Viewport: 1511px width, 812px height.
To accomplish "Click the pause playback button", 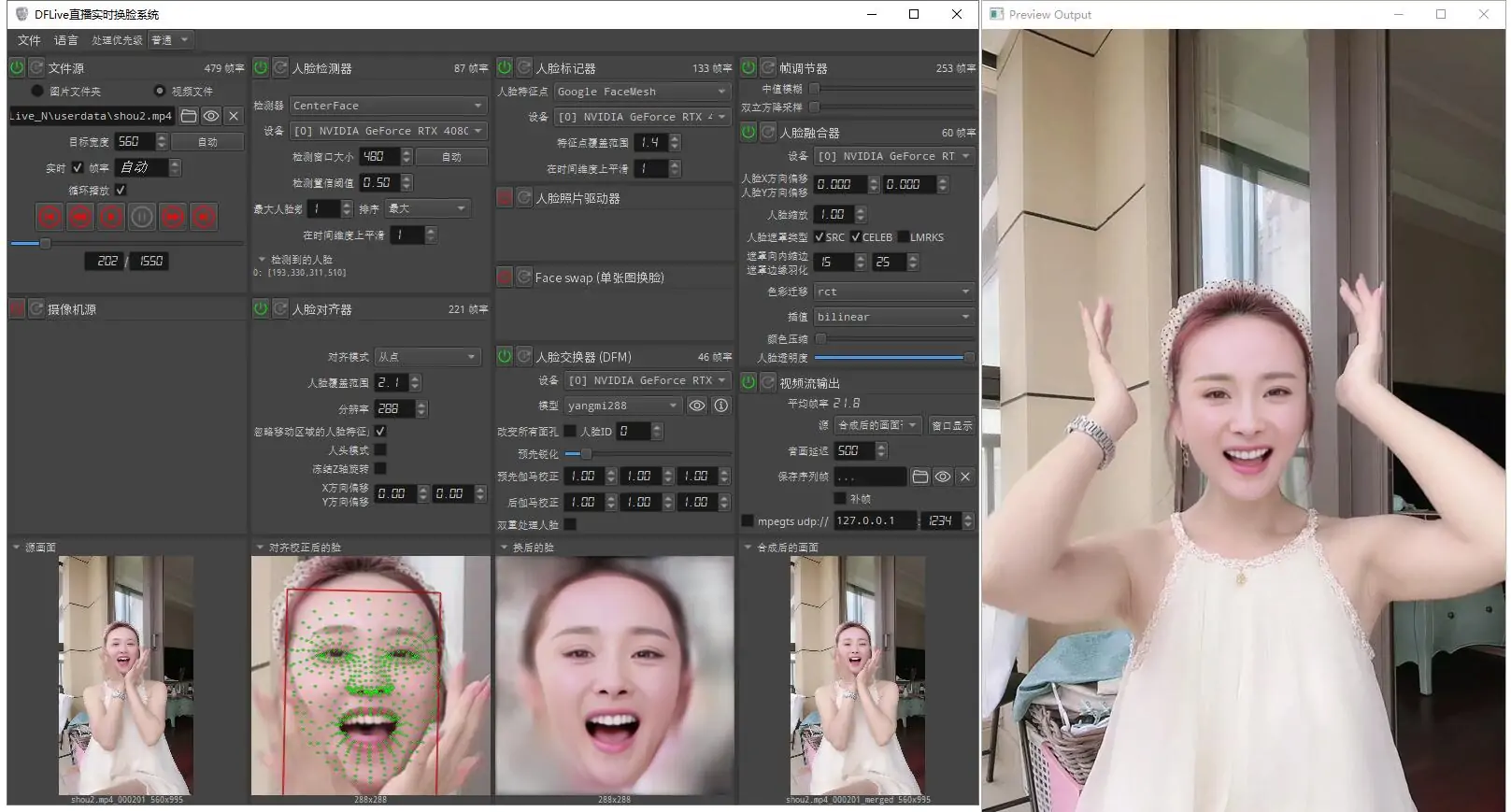I will (x=142, y=218).
